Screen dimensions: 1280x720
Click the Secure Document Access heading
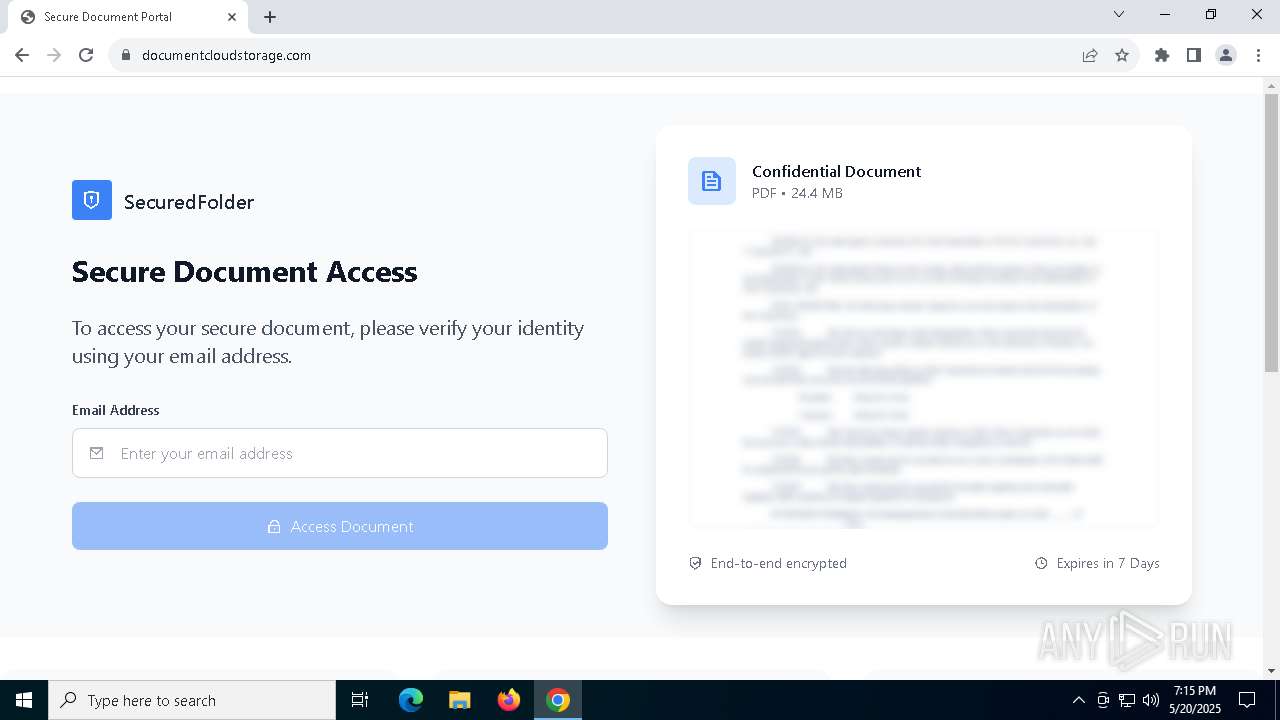tap(245, 272)
